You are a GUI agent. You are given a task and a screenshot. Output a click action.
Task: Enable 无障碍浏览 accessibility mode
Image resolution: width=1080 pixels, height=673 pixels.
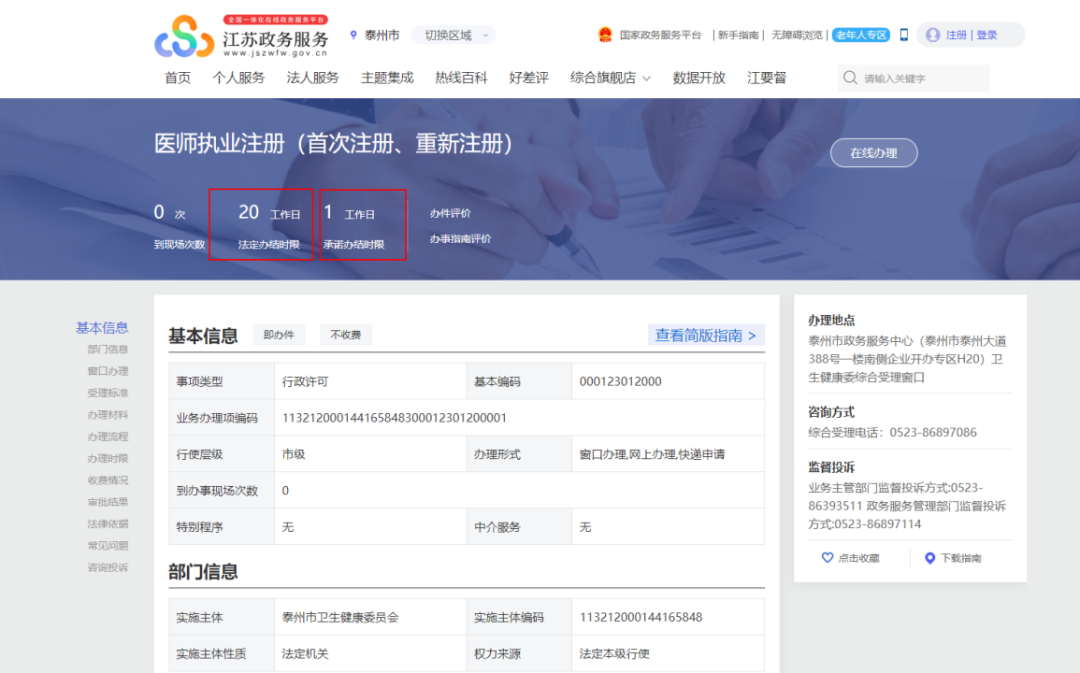click(x=797, y=35)
